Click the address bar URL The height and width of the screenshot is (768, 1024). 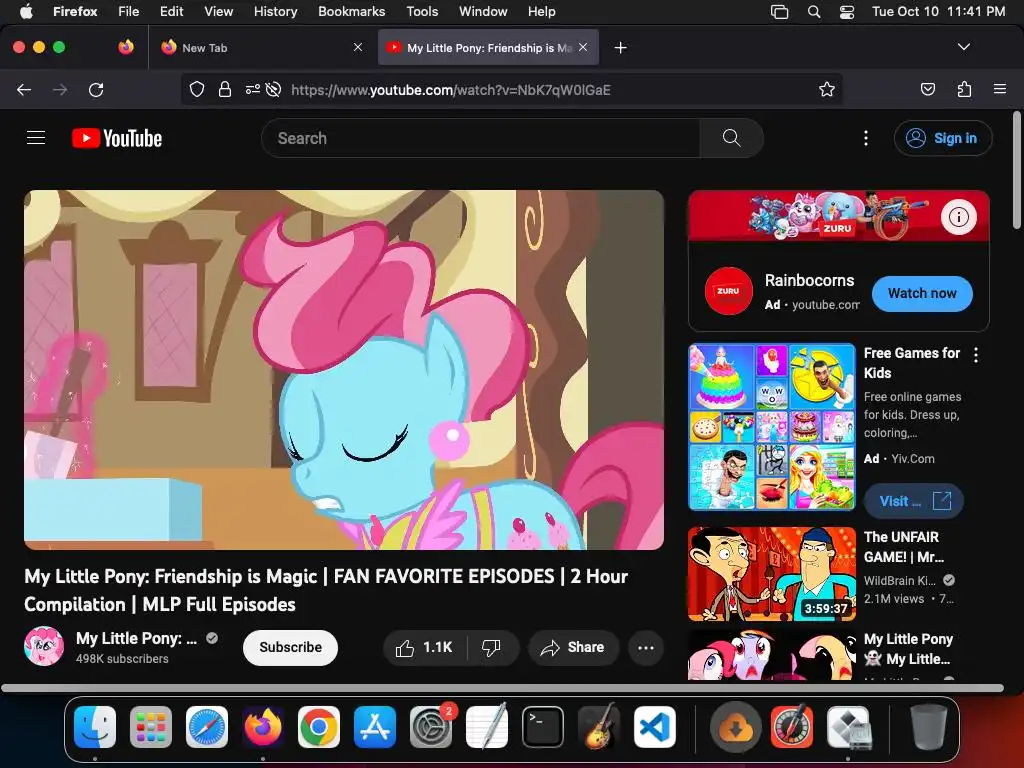tap(451, 90)
